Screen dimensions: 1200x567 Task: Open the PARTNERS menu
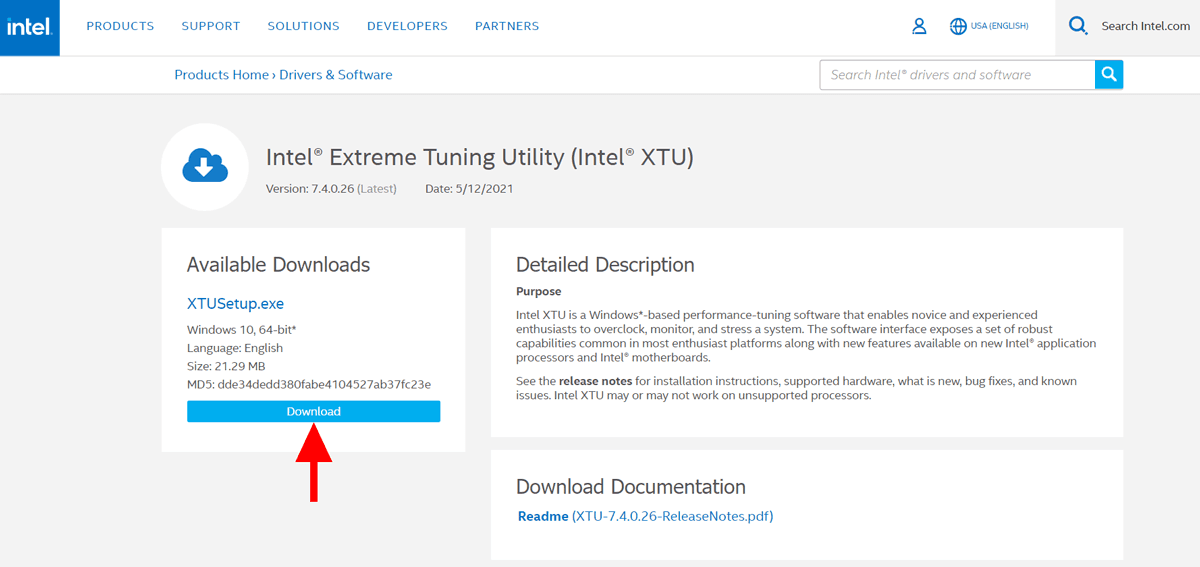(507, 26)
